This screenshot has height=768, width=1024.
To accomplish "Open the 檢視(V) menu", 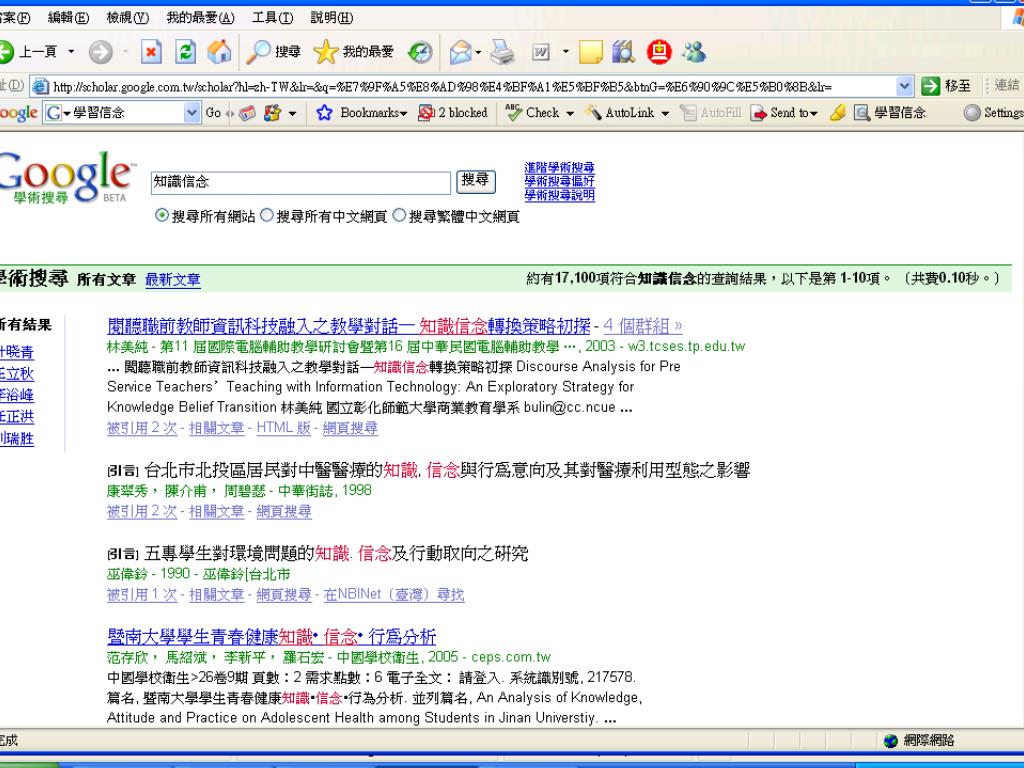I will (127, 18).
